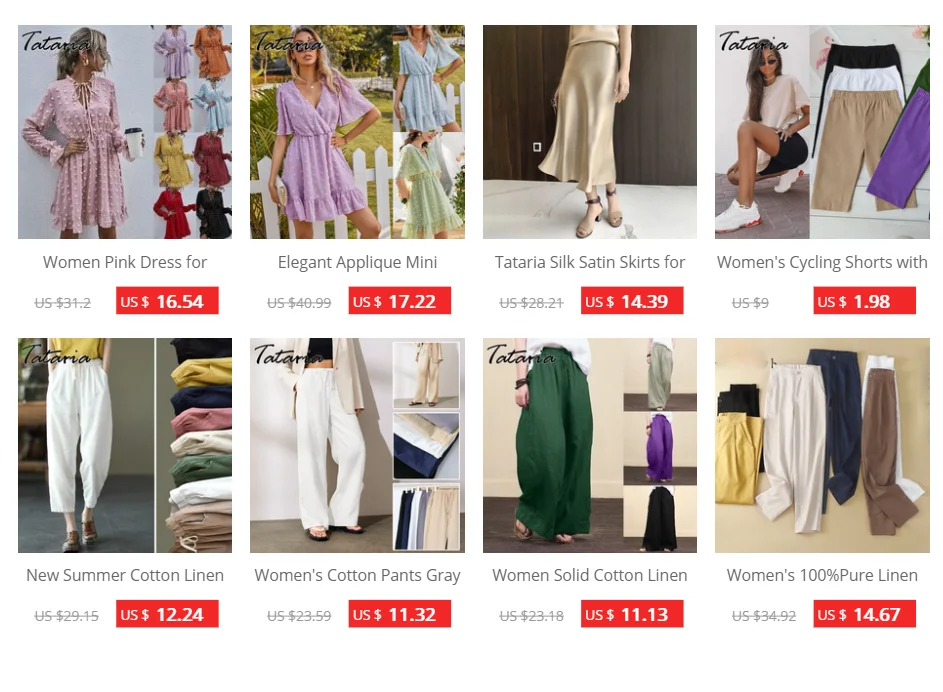This screenshot has height=692, width=943.
Task: Click the "Women's Cotton Pants Gray" title
Action: point(357,575)
